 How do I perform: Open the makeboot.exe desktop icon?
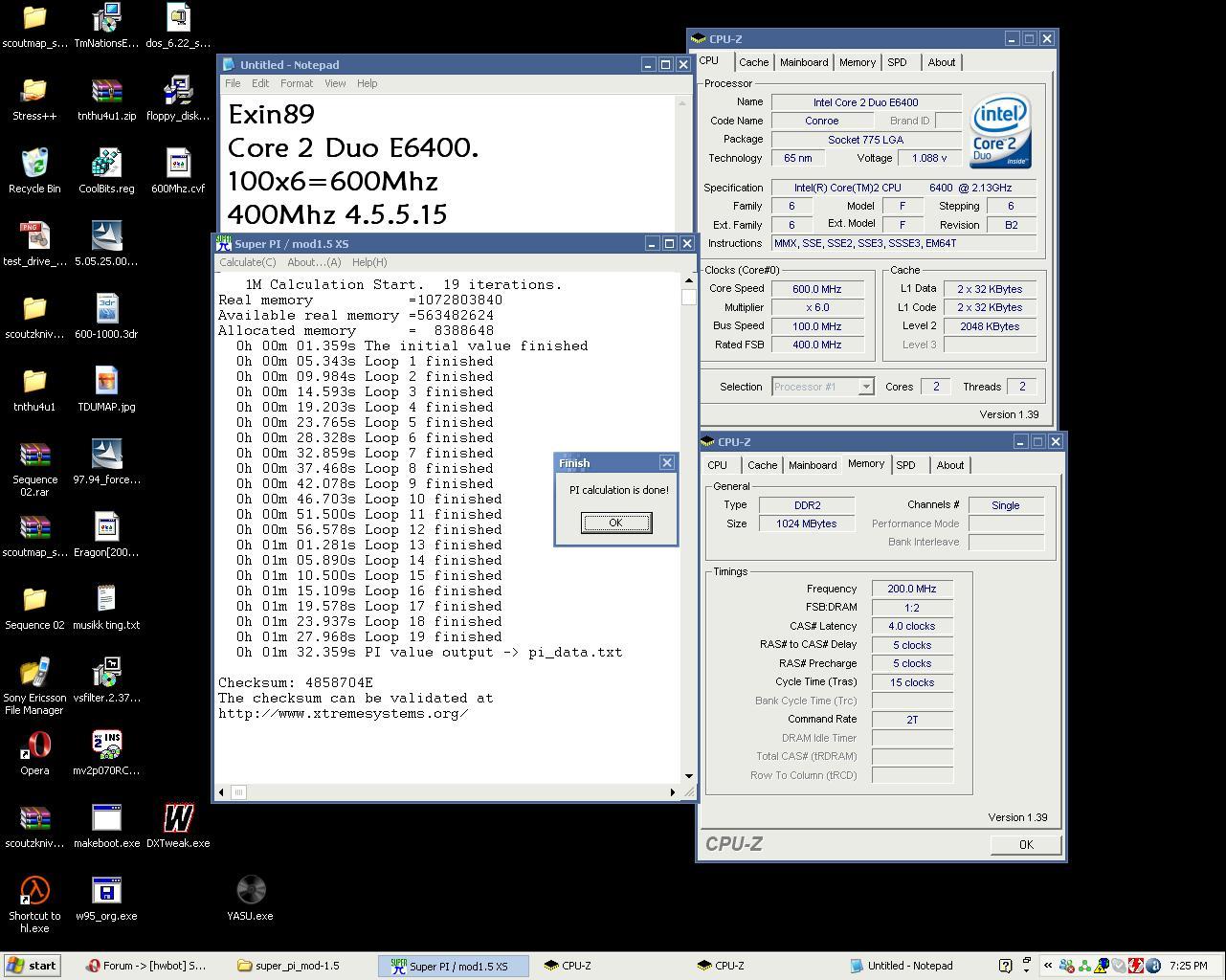[x=106, y=825]
